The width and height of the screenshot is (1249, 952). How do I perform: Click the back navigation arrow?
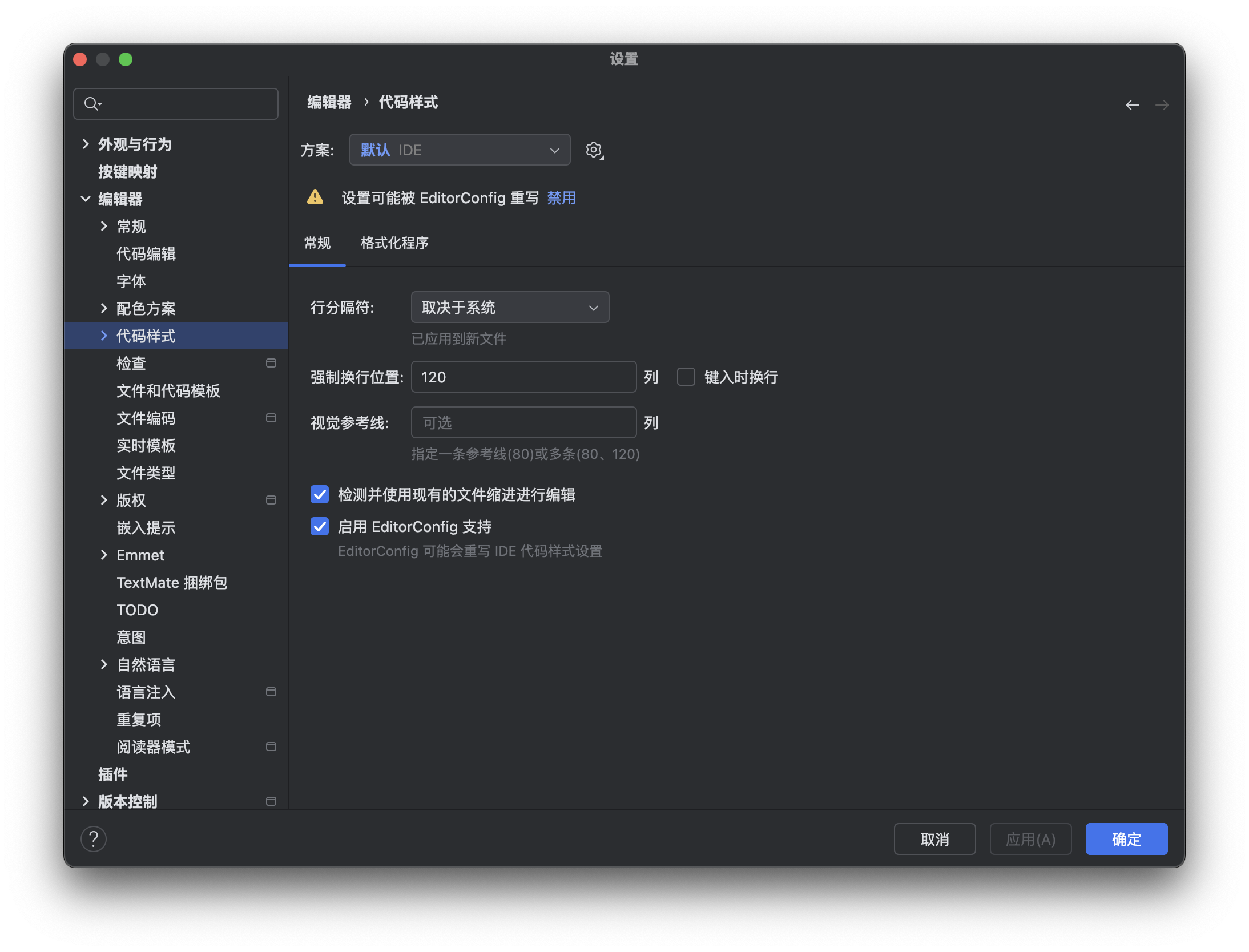pyautogui.click(x=1132, y=105)
